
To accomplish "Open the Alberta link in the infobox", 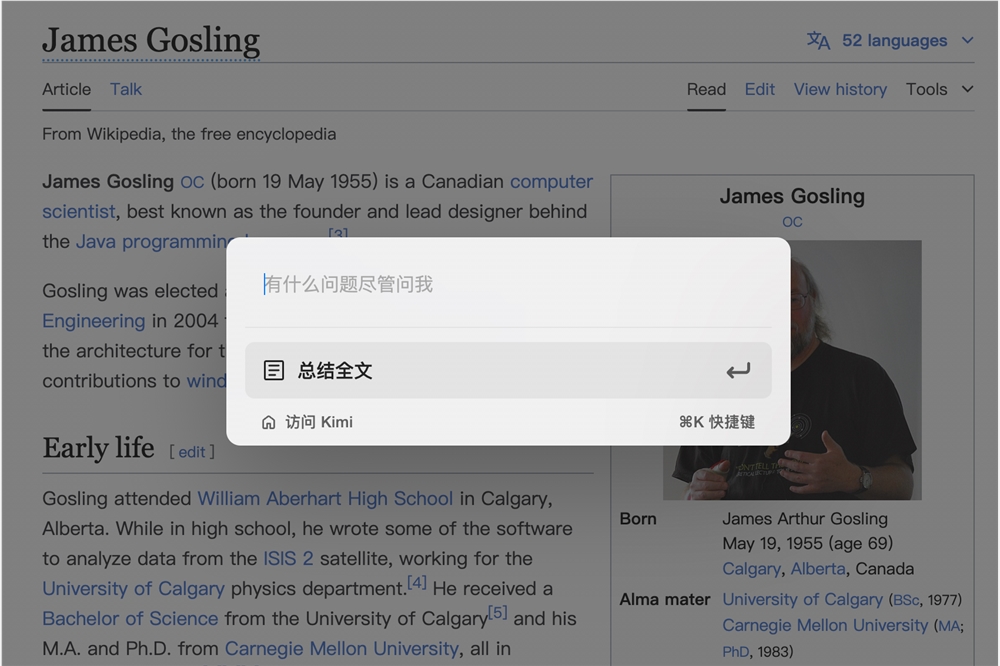I will [818, 568].
